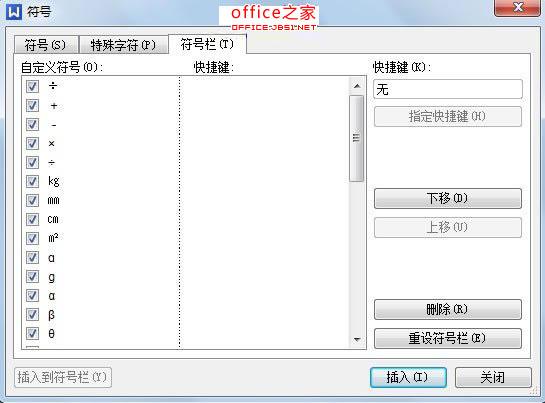This screenshot has height=403, width=545.
Task: Click the scrollbar down arrow in symbol list
Action: (x=357, y=339)
